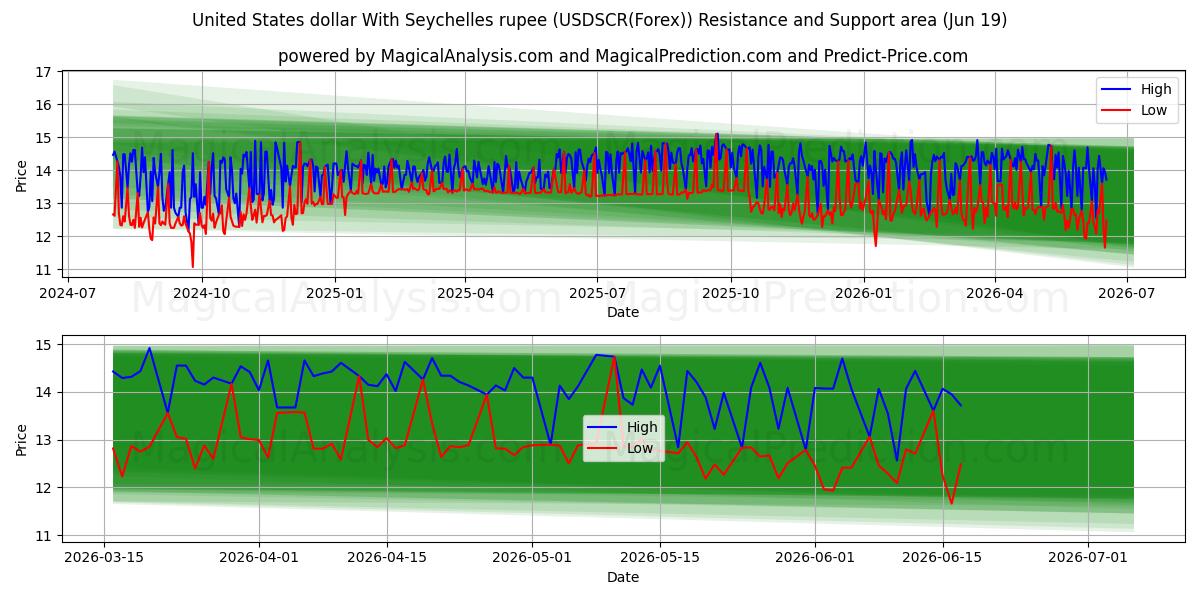Click the top chart 'Price' axis label
The image size is (1200, 600).
[x=22, y=174]
